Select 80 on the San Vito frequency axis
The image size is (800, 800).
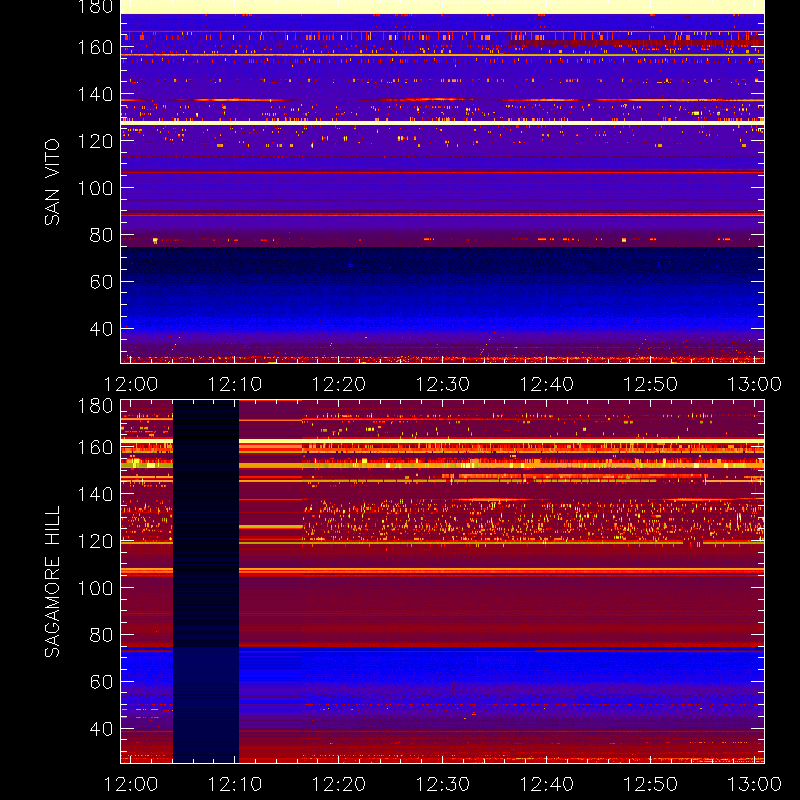tap(101, 235)
